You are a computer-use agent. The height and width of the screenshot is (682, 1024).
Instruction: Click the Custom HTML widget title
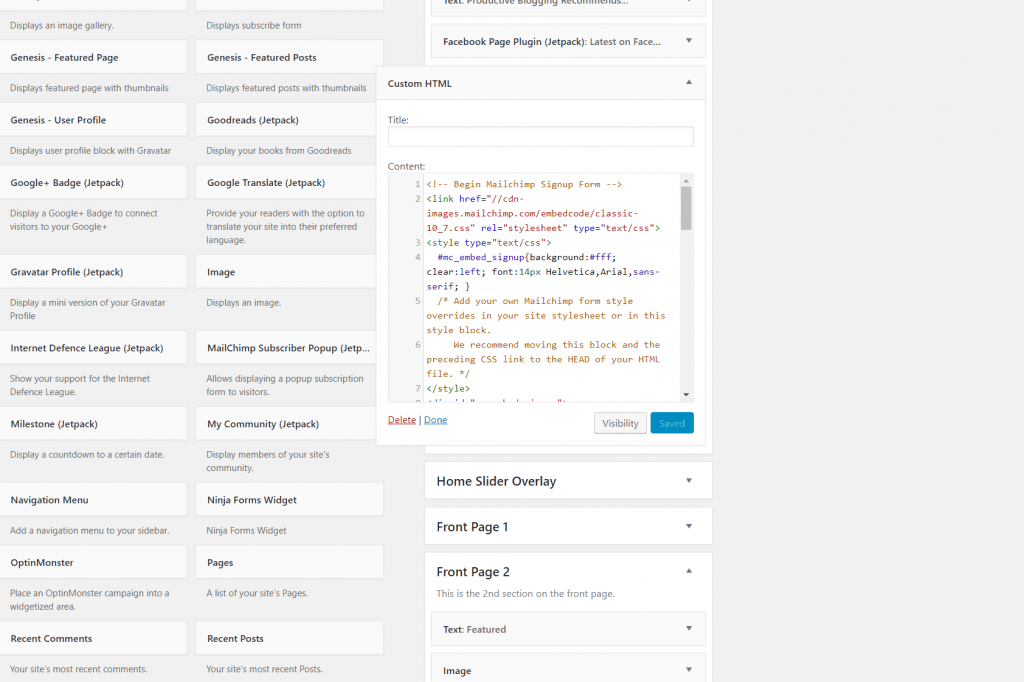(419, 84)
